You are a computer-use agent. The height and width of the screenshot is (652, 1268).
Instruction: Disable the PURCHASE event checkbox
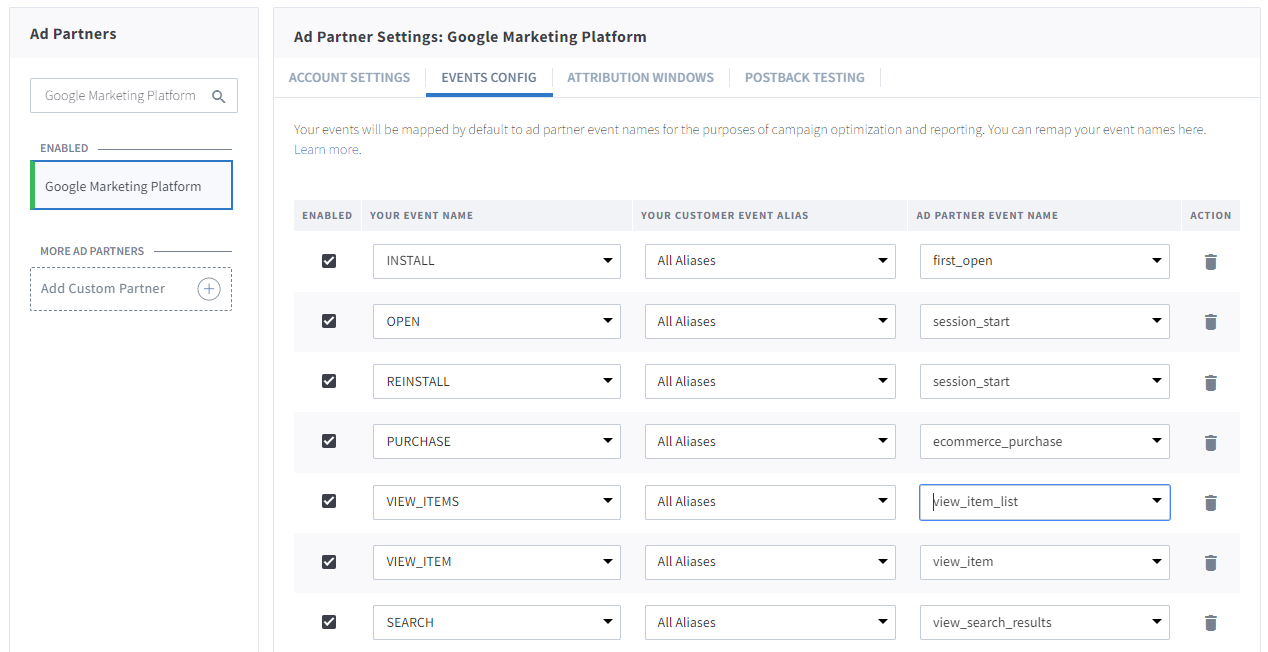(329, 441)
